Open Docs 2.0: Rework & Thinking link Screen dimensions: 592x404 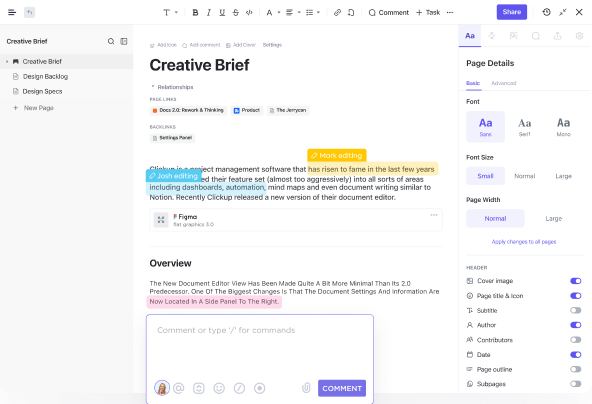(188, 110)
